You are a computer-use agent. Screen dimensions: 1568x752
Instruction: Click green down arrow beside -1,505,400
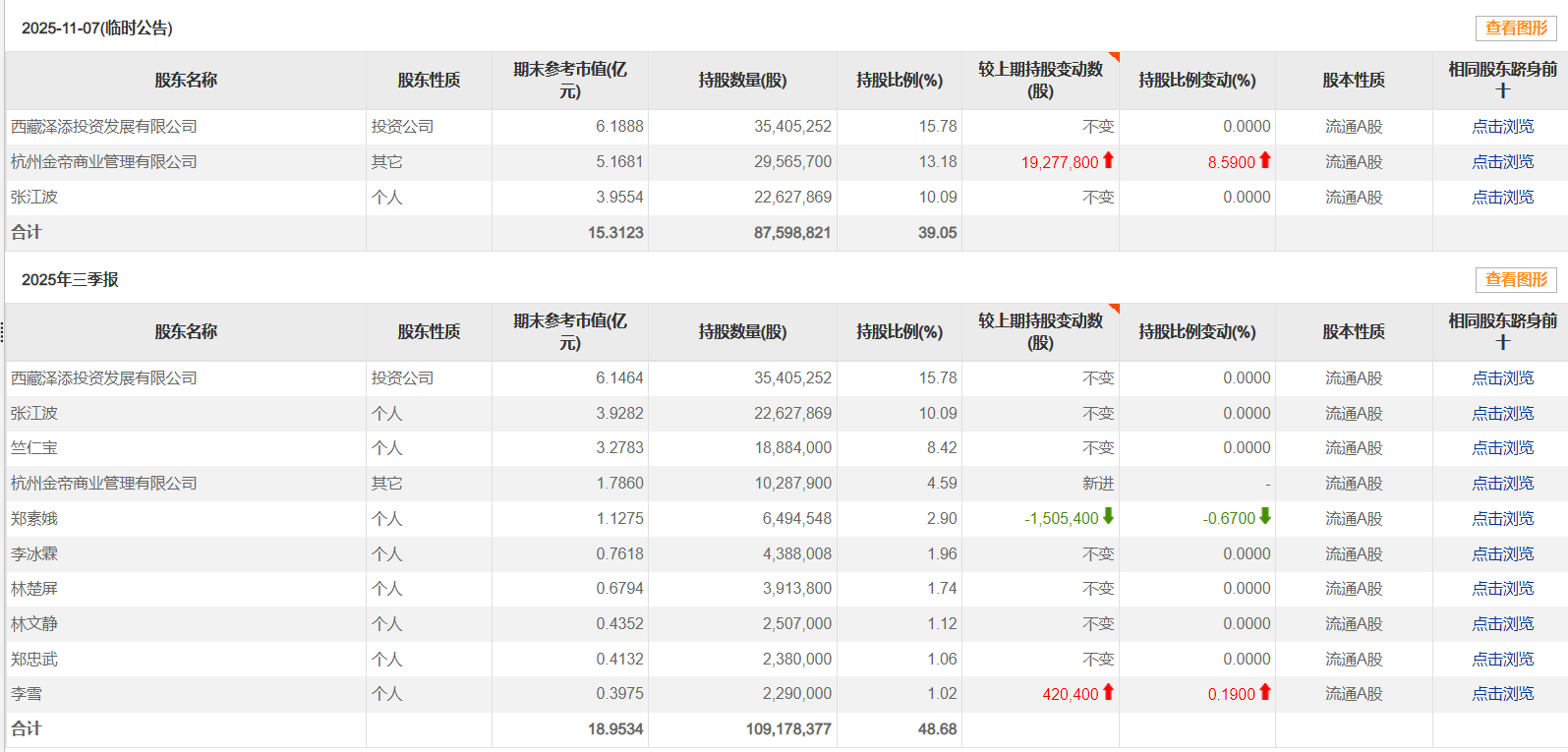coord(1108,516)
